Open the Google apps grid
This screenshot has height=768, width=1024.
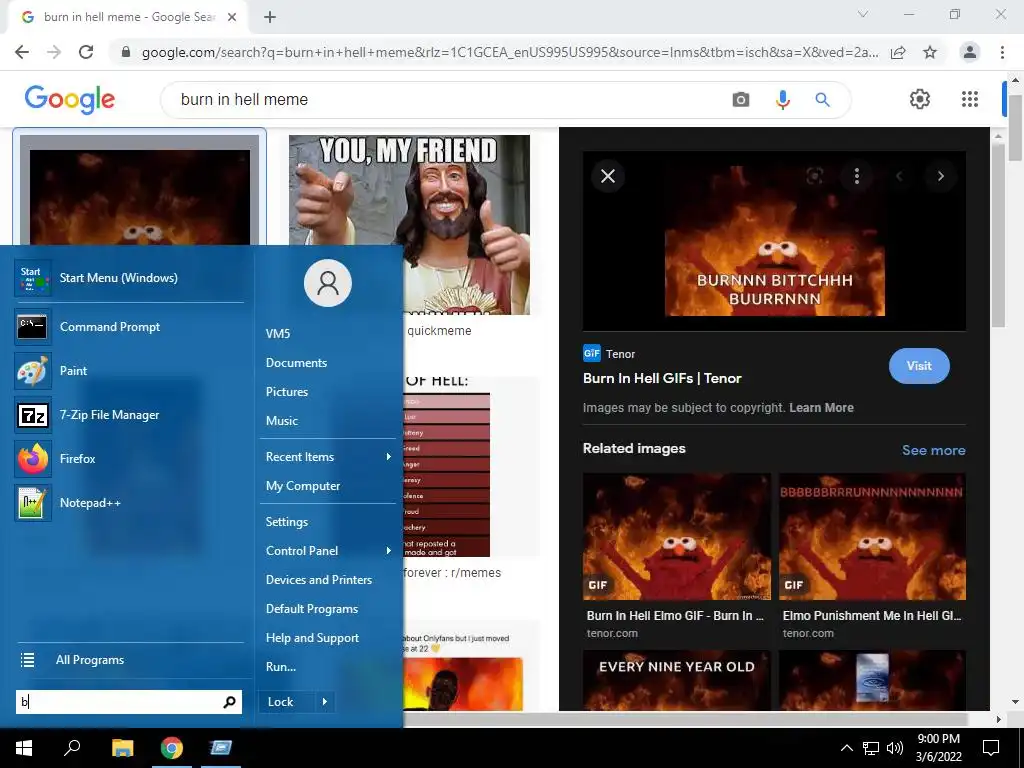[970, 99]
